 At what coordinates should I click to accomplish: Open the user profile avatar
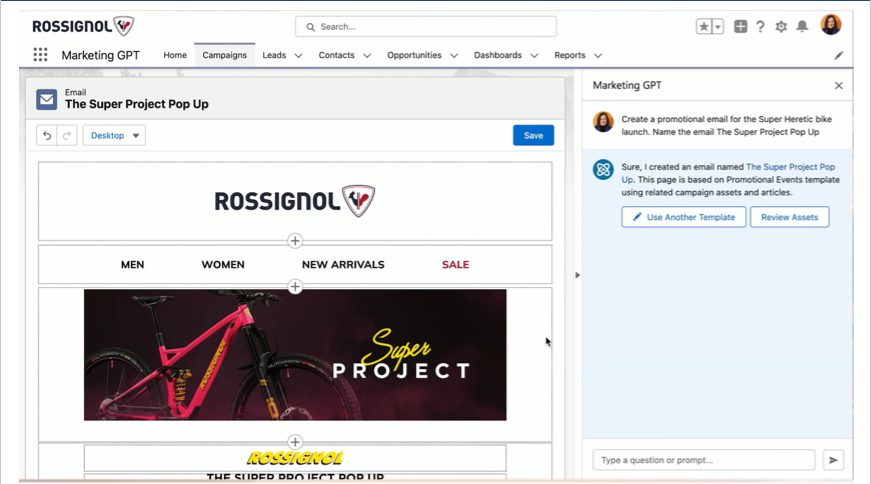pos(831,24)
